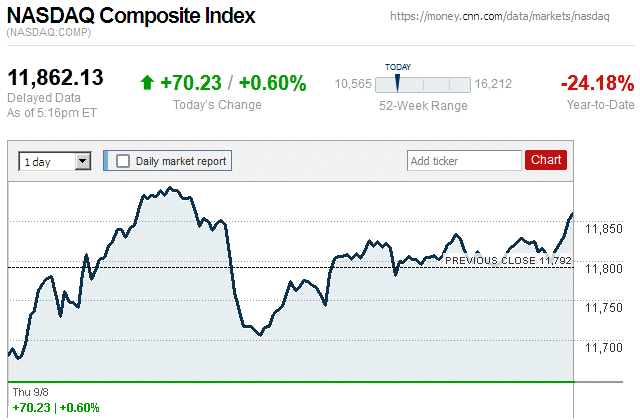Click the 11,850 y-axis label
This screenshot has height=420, width=640.
coord(602,229)
